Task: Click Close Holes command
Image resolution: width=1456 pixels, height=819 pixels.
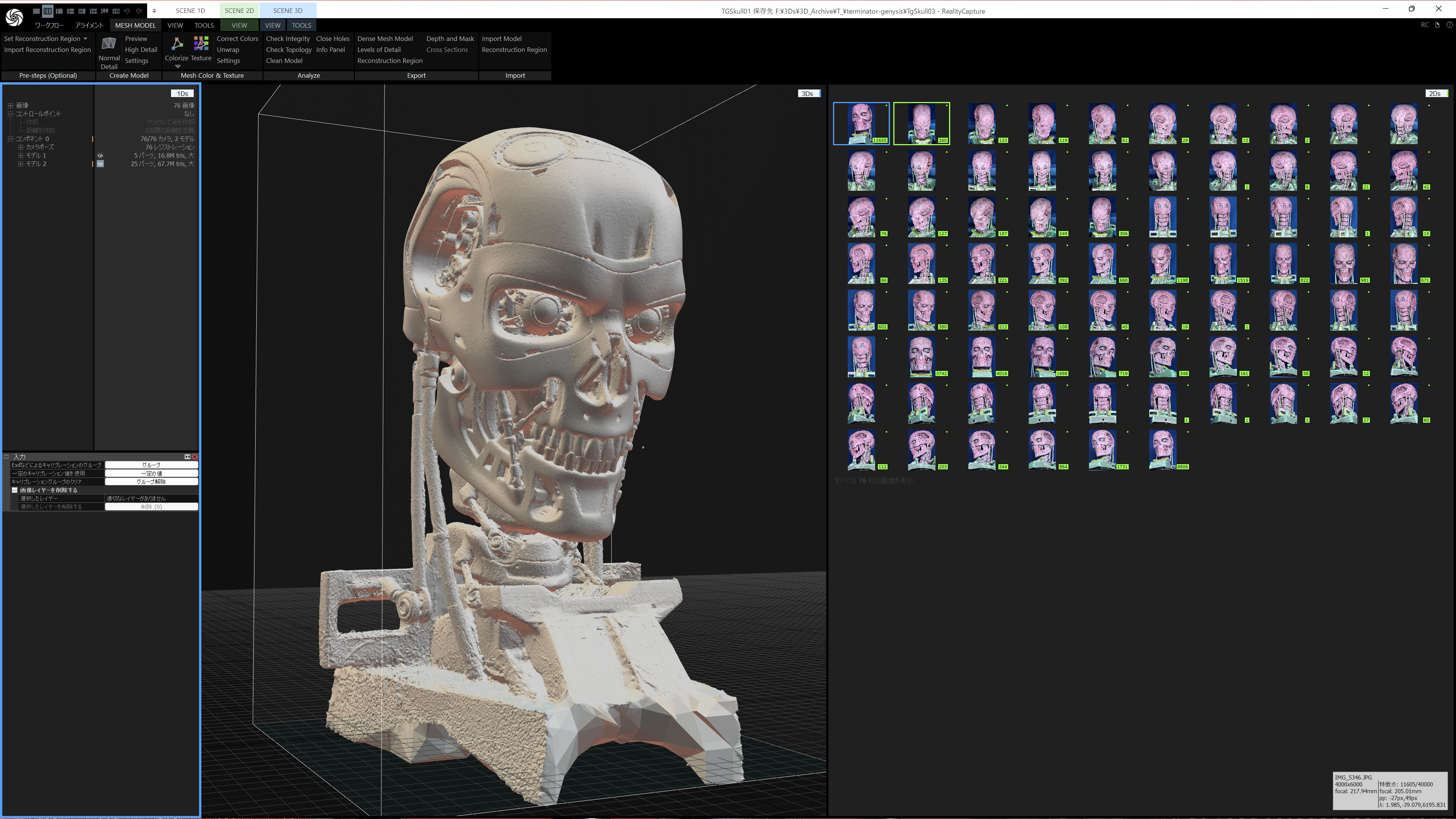Action: coord(333,39)
